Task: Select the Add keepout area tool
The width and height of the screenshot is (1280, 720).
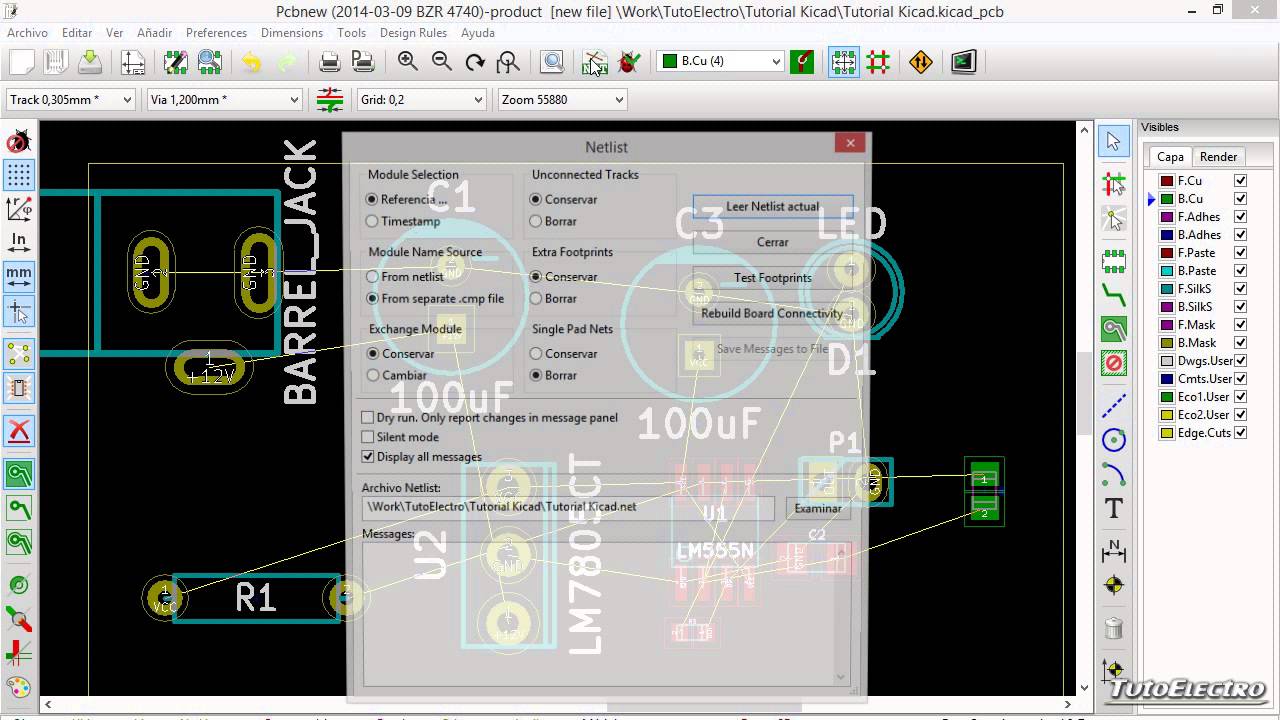Action: [1114, 362]
